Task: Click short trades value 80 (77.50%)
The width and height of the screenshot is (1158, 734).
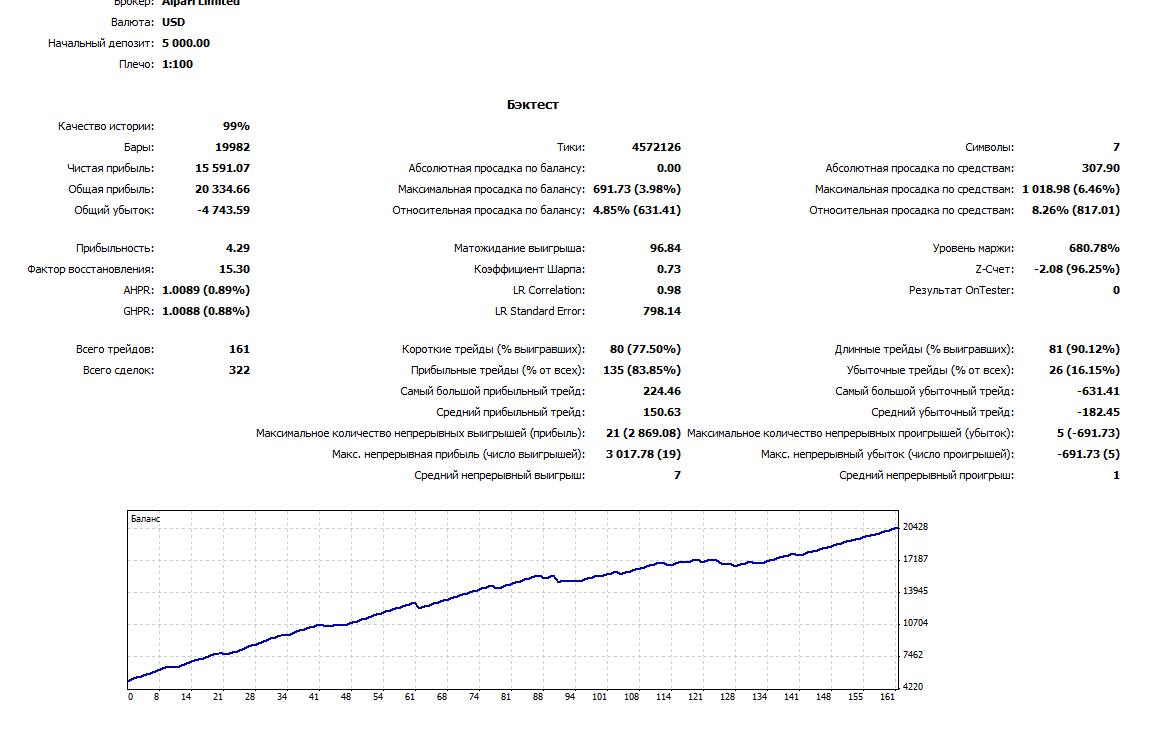Action: click(645, 349)
